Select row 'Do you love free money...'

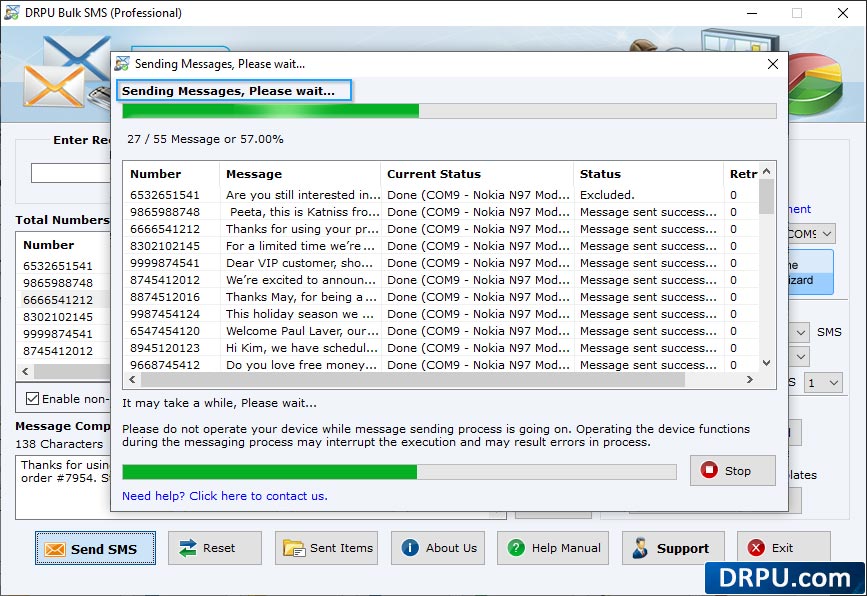[442, 365]
